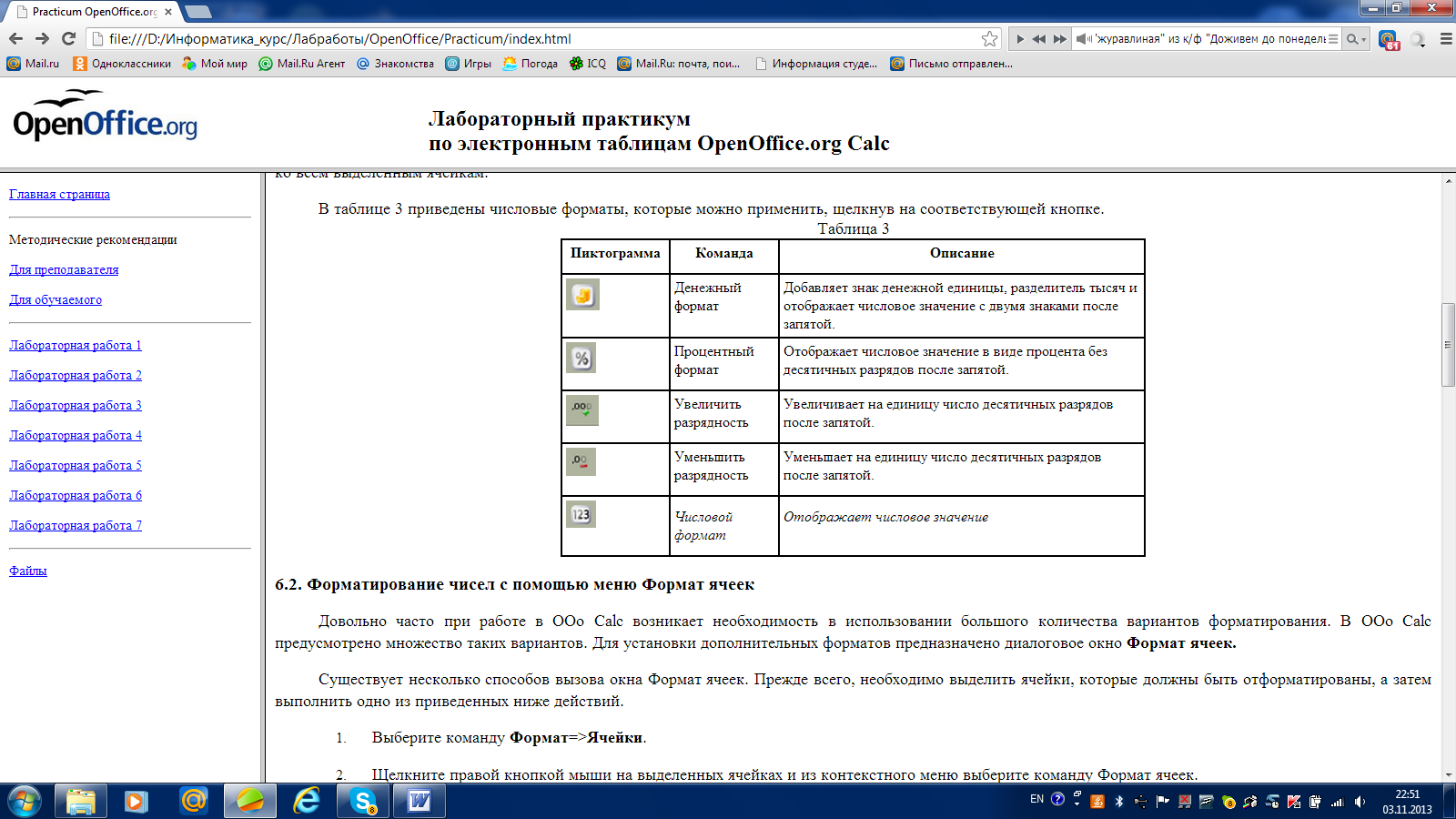Open Mail.Ru Agent from taskbar
Viewport: 1456px width, 819px height.
pos(193,801)
